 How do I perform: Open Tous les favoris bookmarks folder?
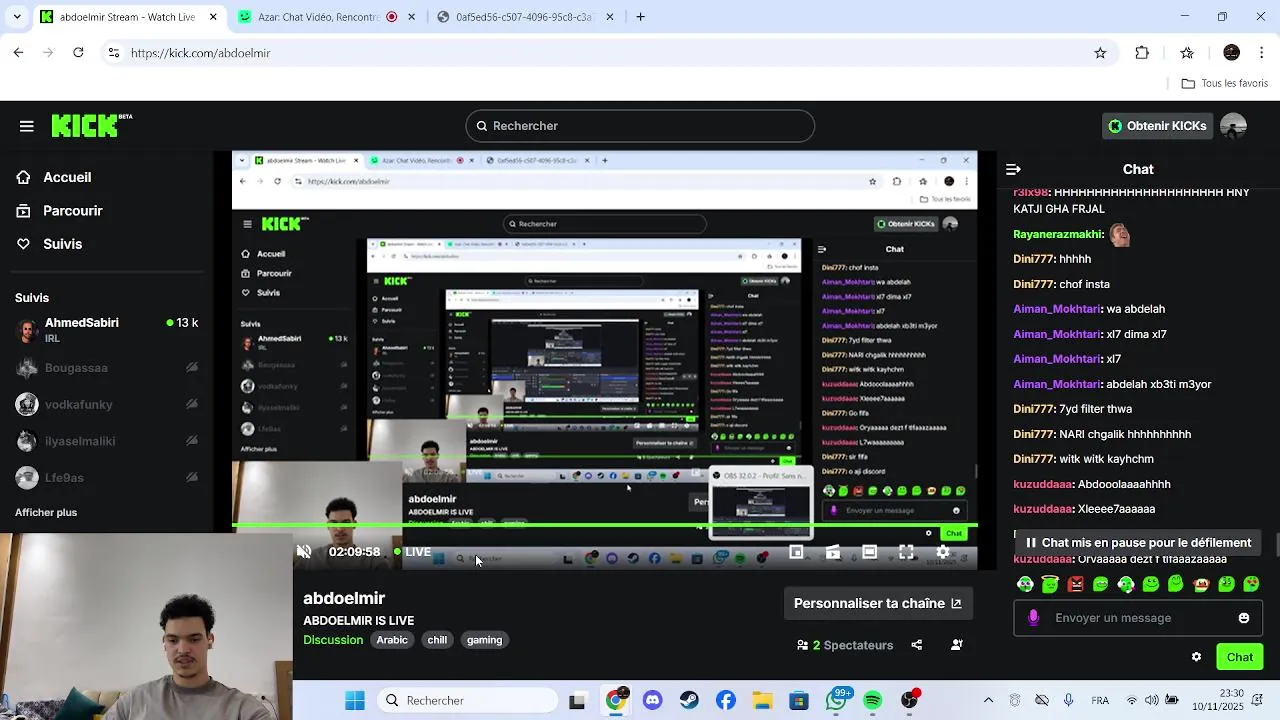click(x=1224, y=84)
